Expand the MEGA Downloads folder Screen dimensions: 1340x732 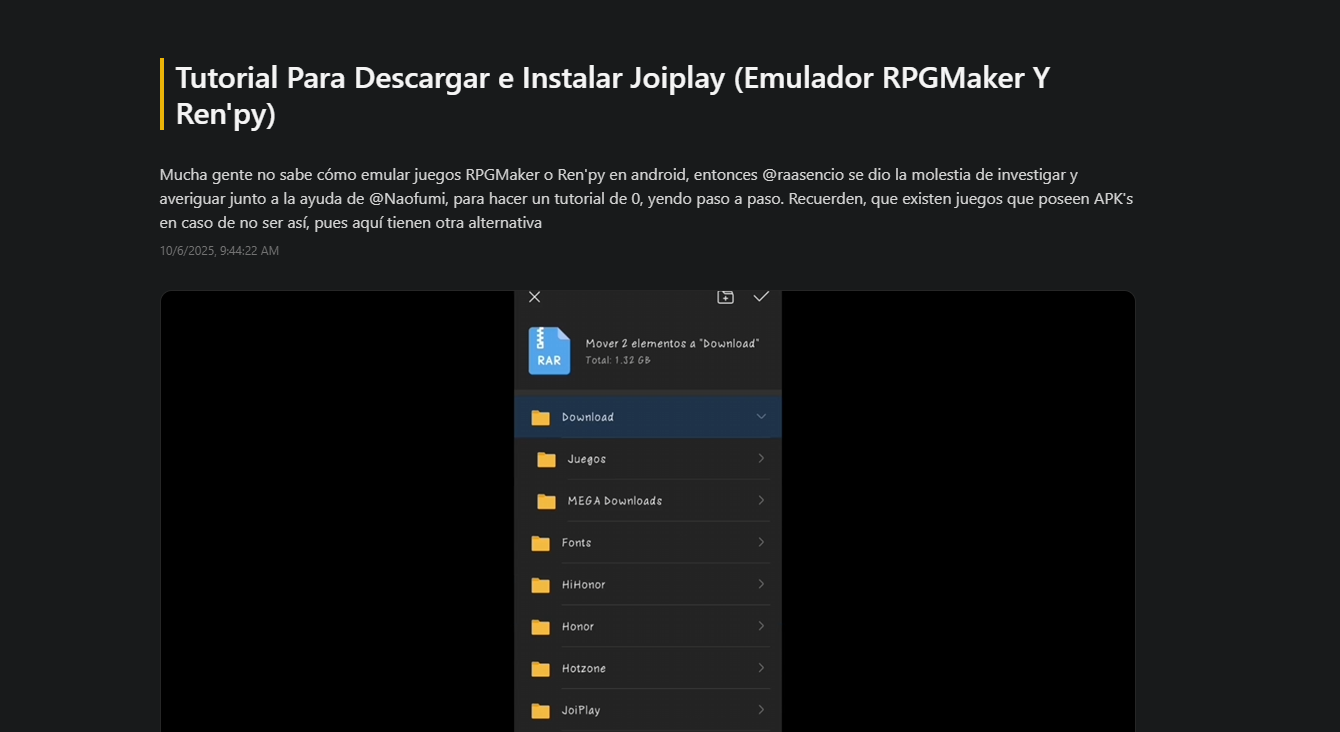[762, 500]
